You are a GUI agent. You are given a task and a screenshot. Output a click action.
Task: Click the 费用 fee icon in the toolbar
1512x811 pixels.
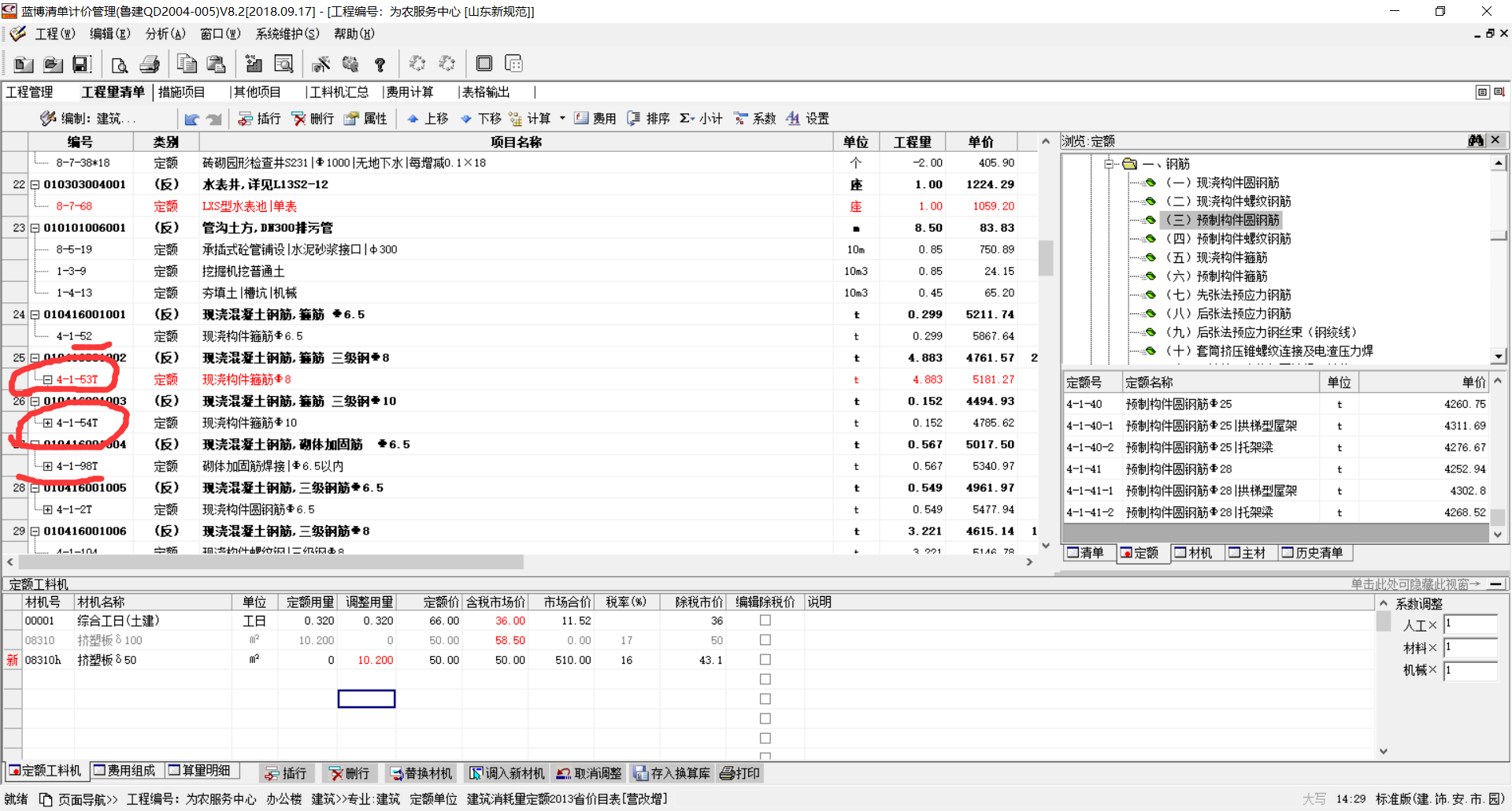581,119
